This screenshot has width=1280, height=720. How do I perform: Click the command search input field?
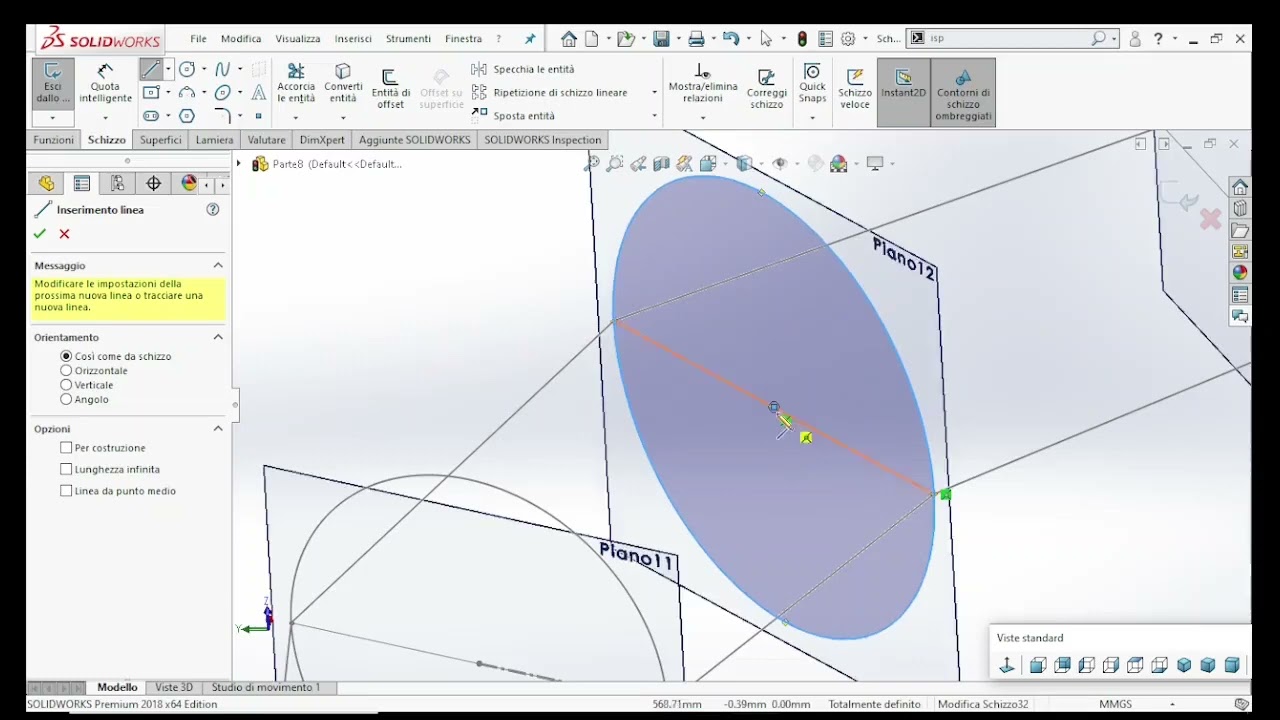tap(1010, 38)
